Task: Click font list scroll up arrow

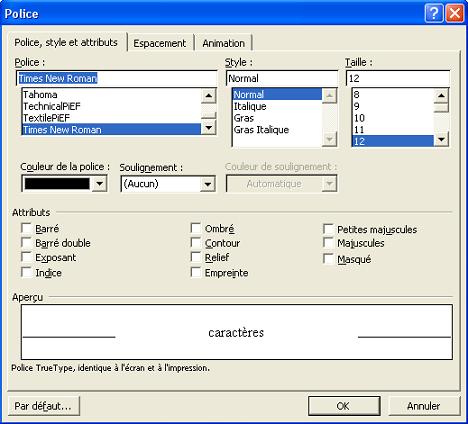Action: (x=209, y=96)
